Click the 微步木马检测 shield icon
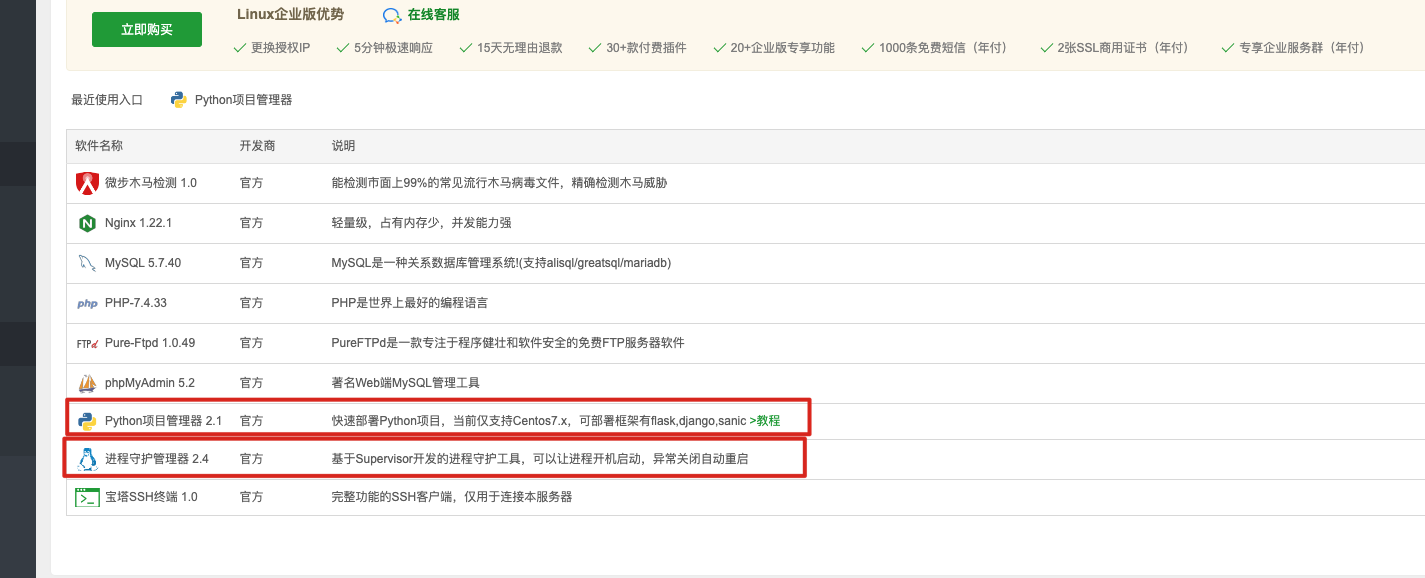The width and height of the screenshot is (1425, 578). [x=87, y=183]
